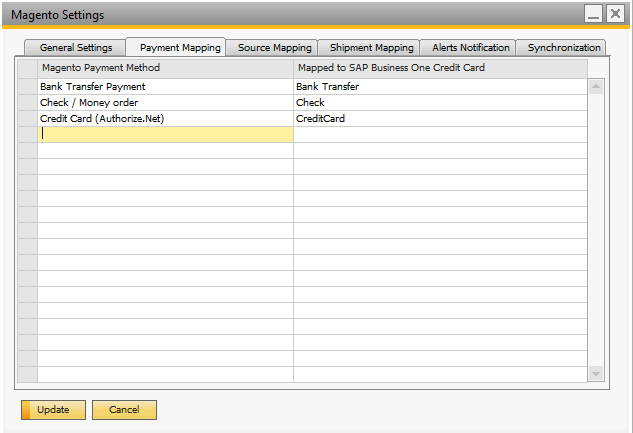Select the Check / Money order cell
The width and height of the screenshot is (633, 433).
[x=165, y=103]
